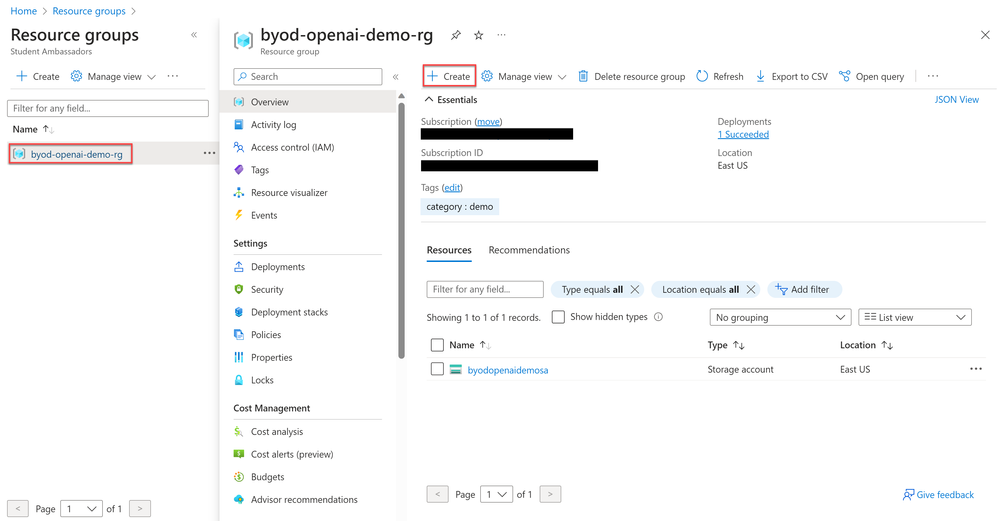Click Delete resource group
This screenshot has width=999, height=521.
tap(631, 76)
